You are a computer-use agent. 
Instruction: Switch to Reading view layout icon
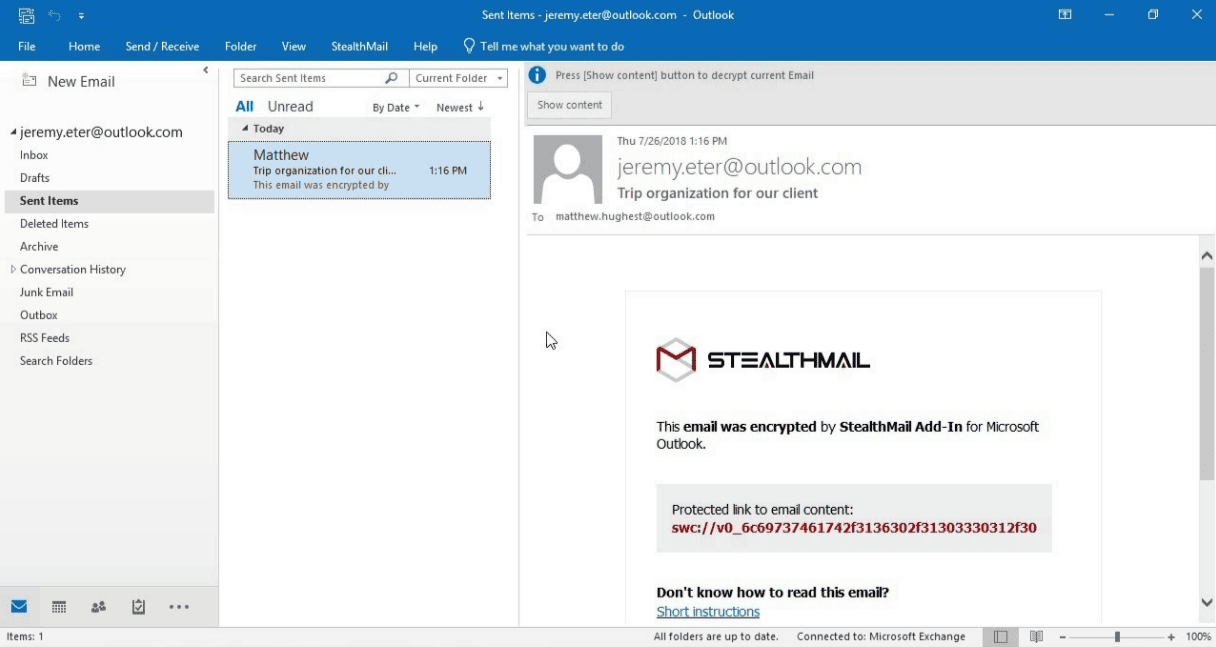click(1037, 637)
